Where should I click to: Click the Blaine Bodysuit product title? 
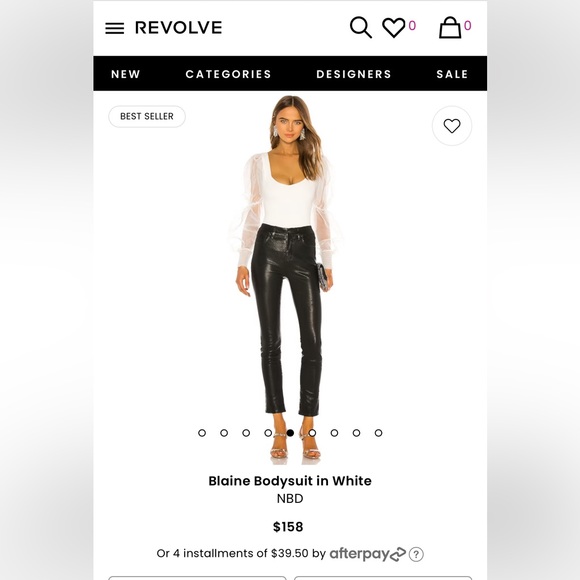click(290, 481)
